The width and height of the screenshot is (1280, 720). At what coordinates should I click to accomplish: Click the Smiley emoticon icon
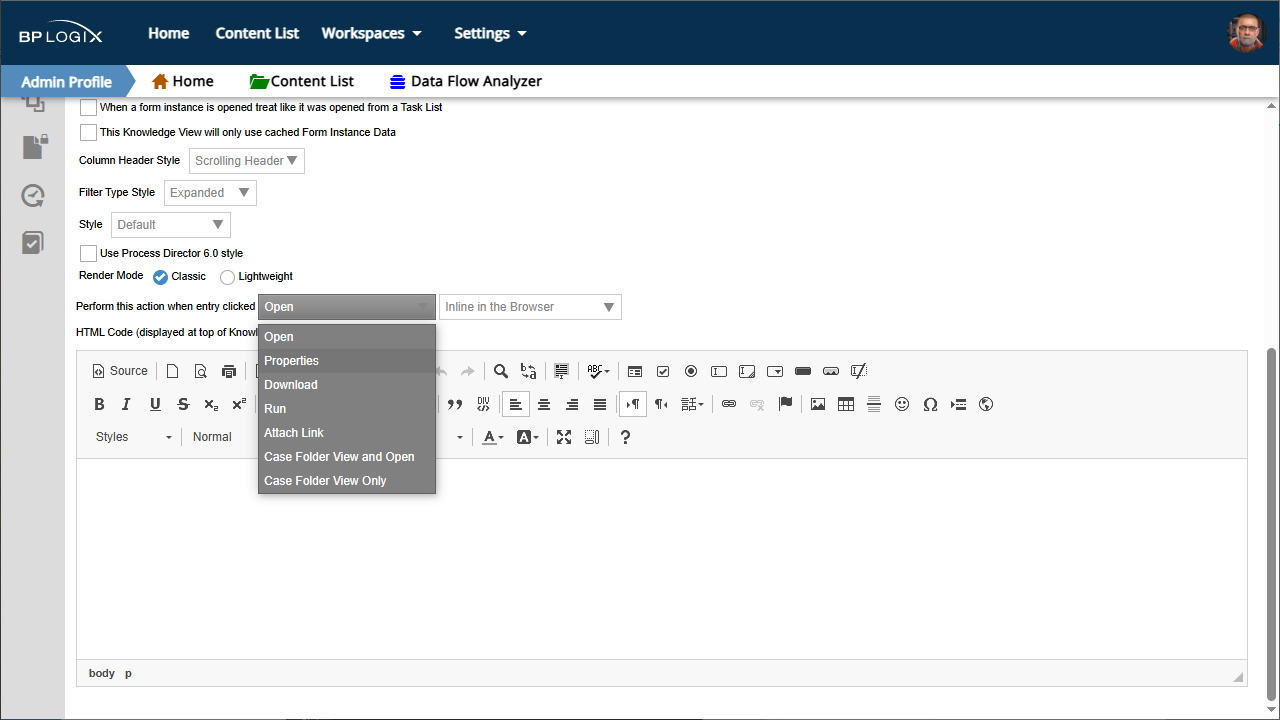[902, 405]
